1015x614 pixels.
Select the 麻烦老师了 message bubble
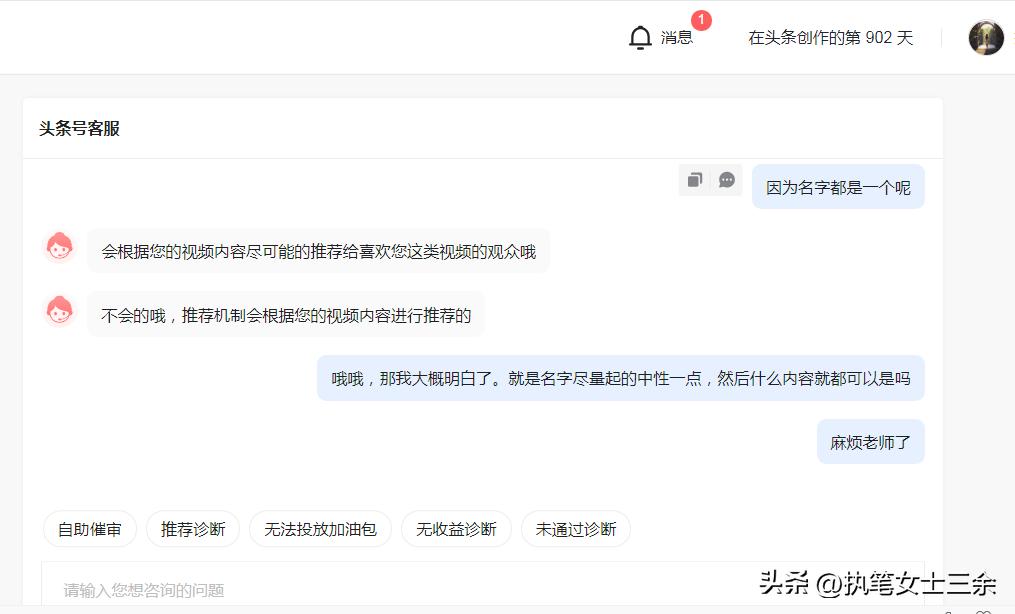[x=870, y=441]
